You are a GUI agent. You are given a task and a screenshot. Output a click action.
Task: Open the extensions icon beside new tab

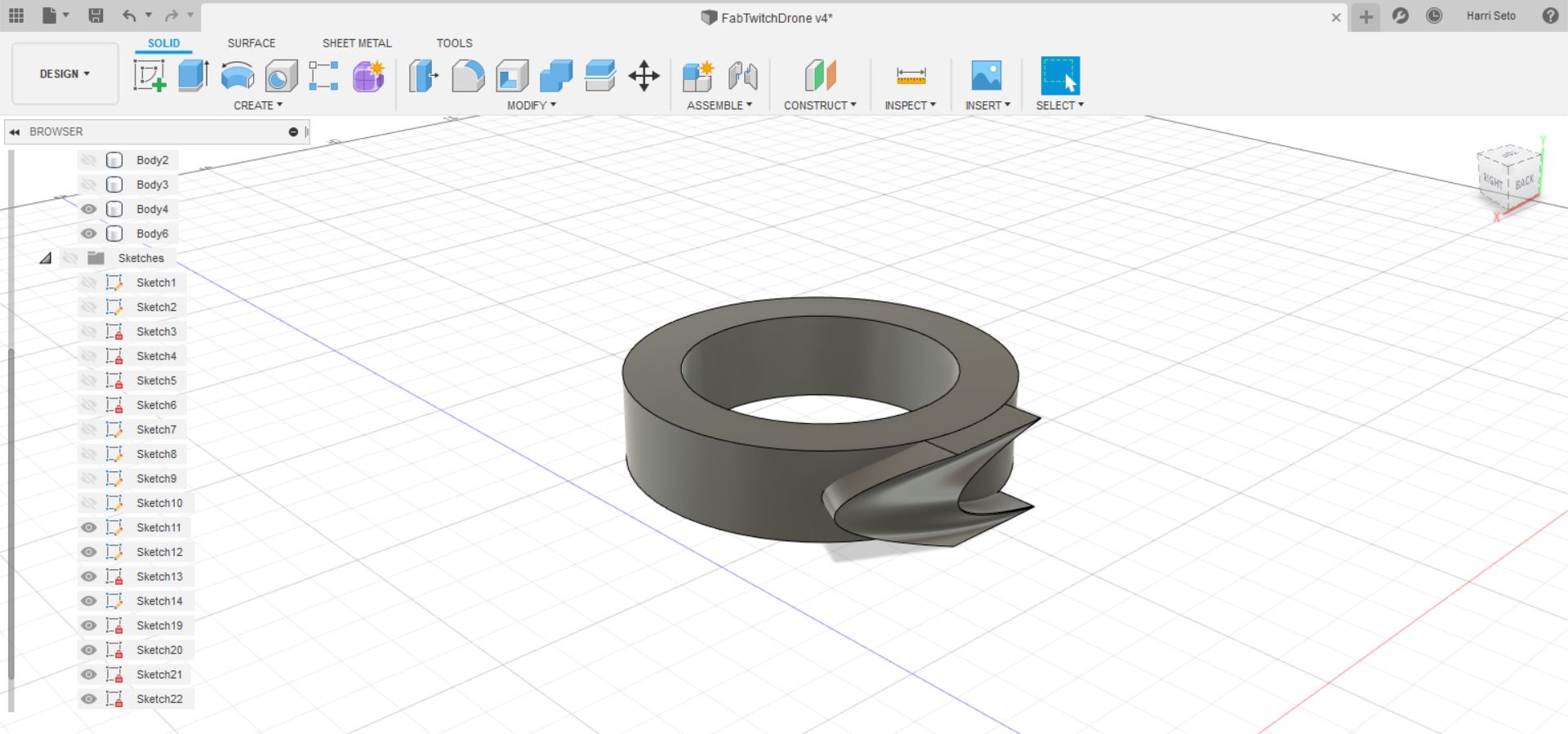[x=1401, y=16]
